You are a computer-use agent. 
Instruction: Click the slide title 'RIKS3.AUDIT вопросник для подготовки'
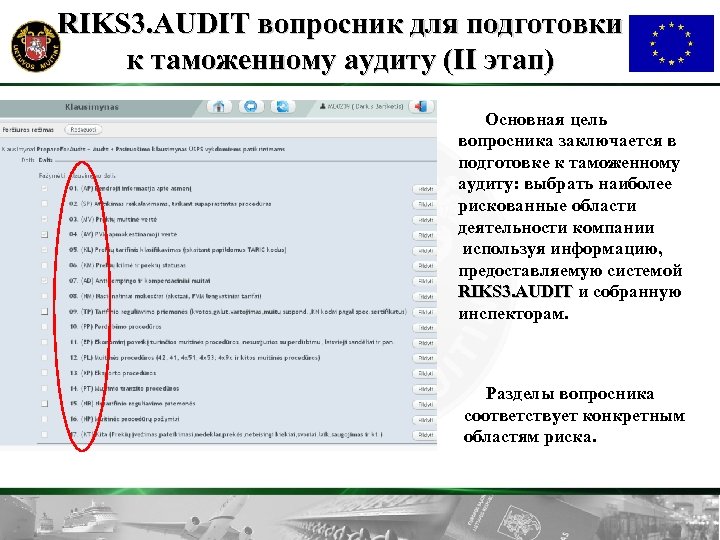coord(339,24)
